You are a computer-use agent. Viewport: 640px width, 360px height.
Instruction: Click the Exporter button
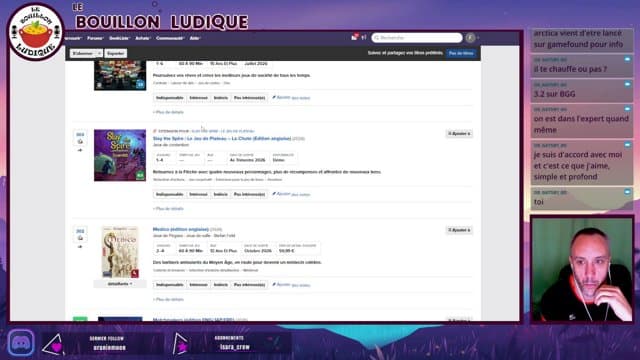116,53
